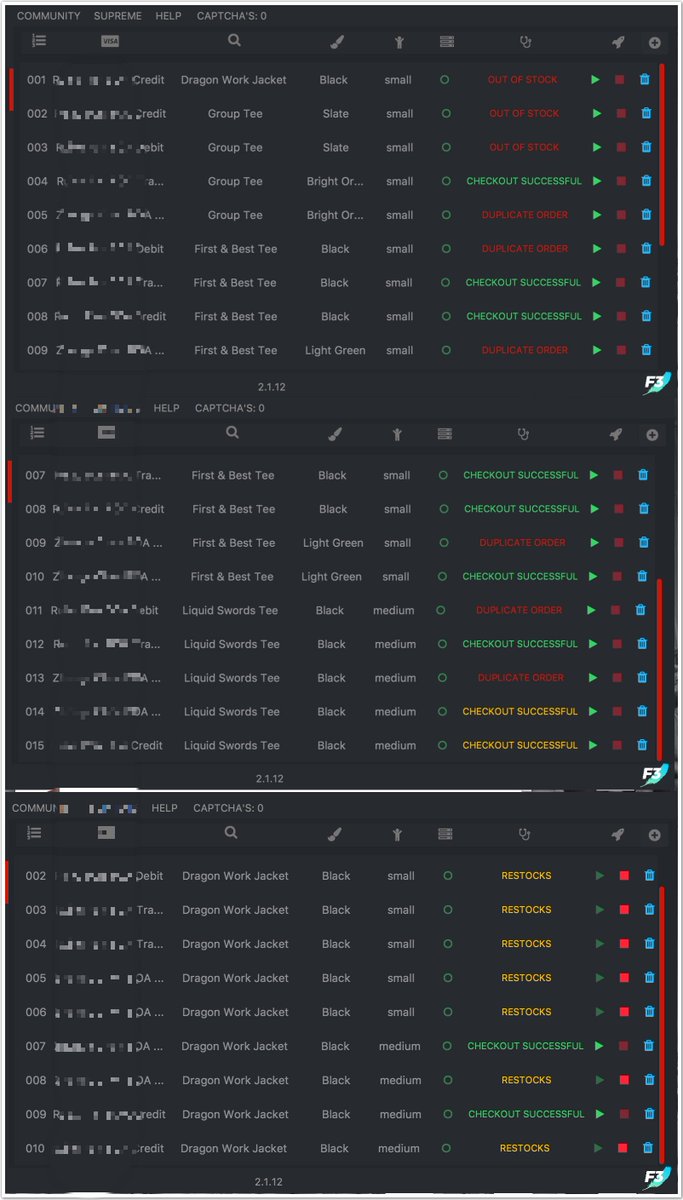
Task: Delete task 010 First & Best Tee
Action: [x=642, y=576]
